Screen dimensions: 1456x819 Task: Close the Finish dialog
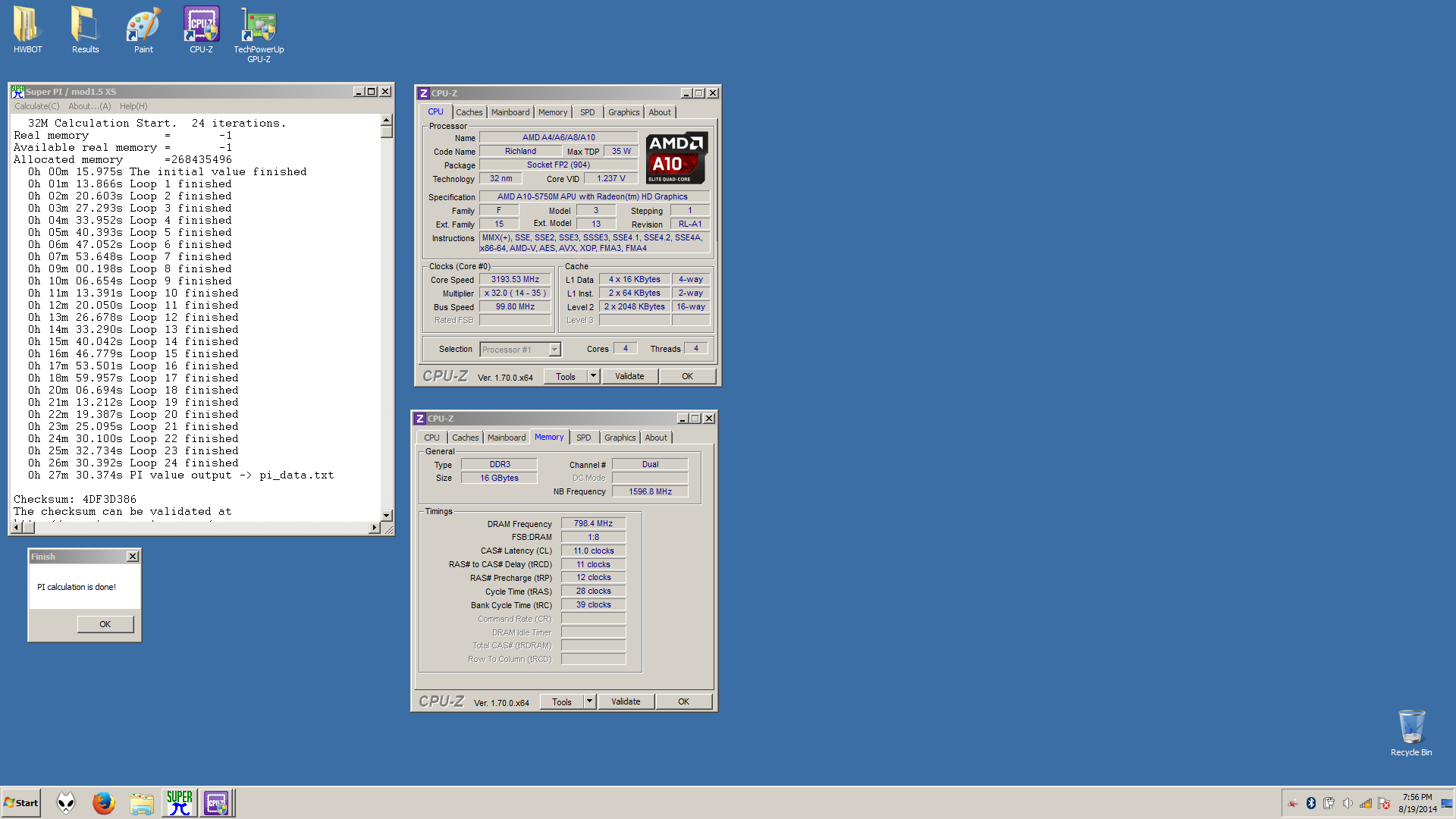[x=133, y=557]
